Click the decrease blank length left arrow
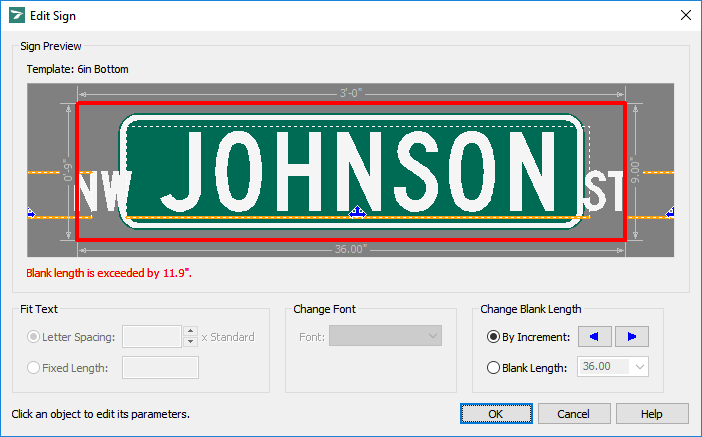 [595, 337]
